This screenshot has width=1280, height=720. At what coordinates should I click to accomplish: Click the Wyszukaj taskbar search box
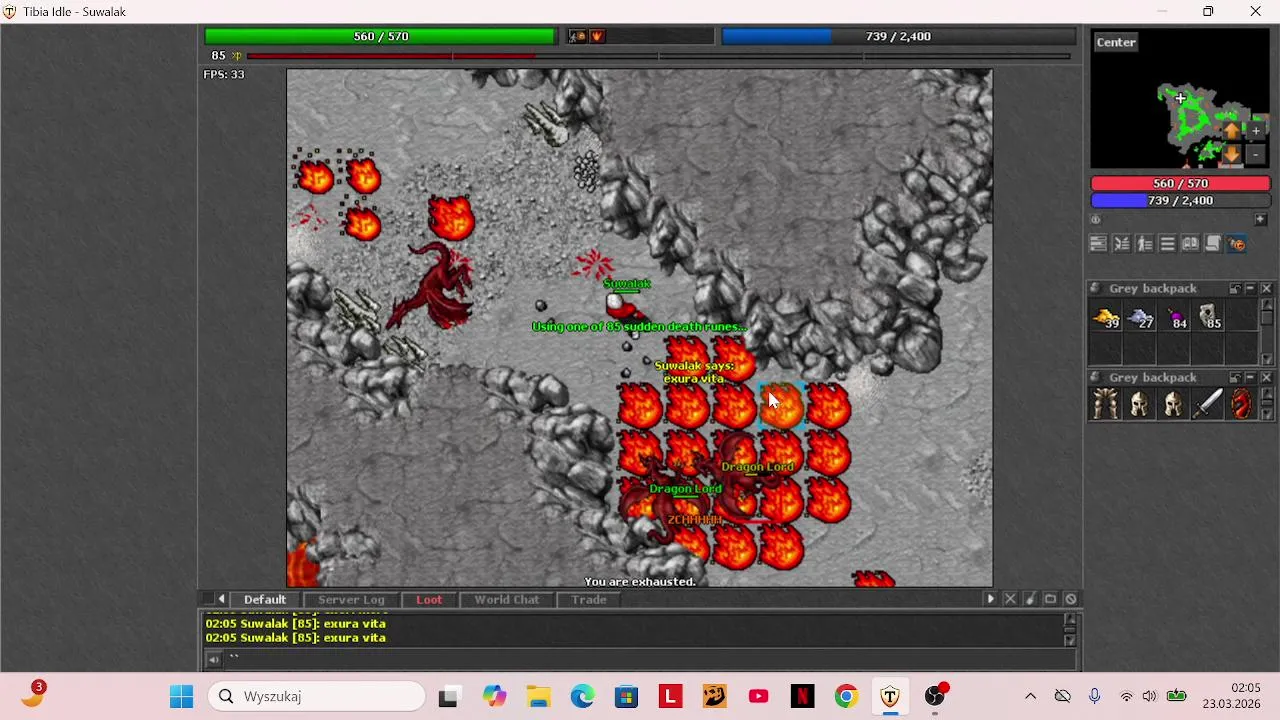(x=317, y=696)
